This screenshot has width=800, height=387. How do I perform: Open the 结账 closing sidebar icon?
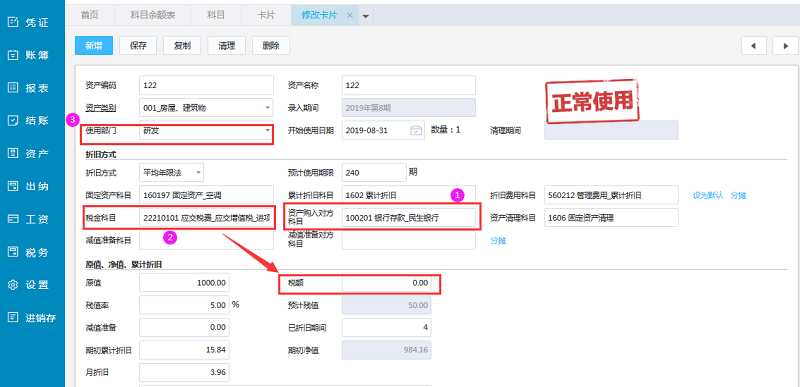coord(13,121)
